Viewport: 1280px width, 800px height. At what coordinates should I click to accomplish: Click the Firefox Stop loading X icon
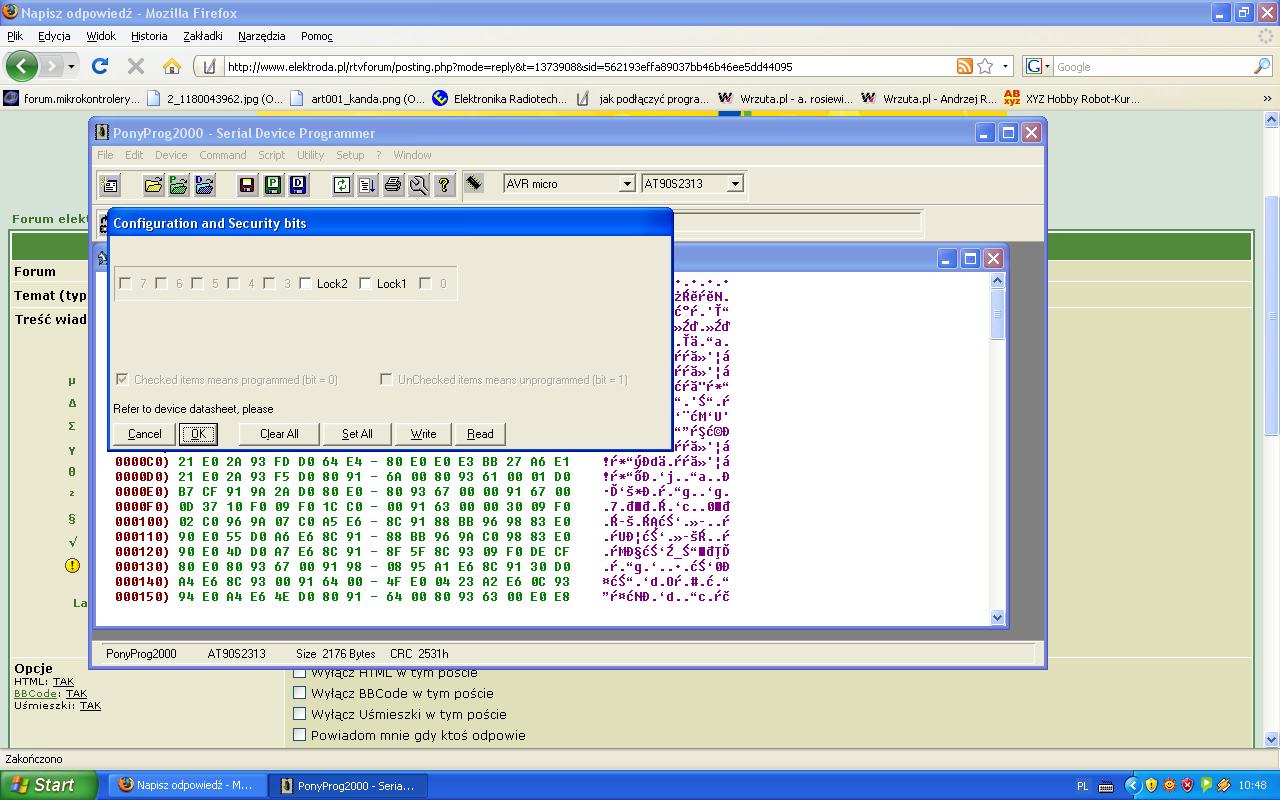[136, 66]
